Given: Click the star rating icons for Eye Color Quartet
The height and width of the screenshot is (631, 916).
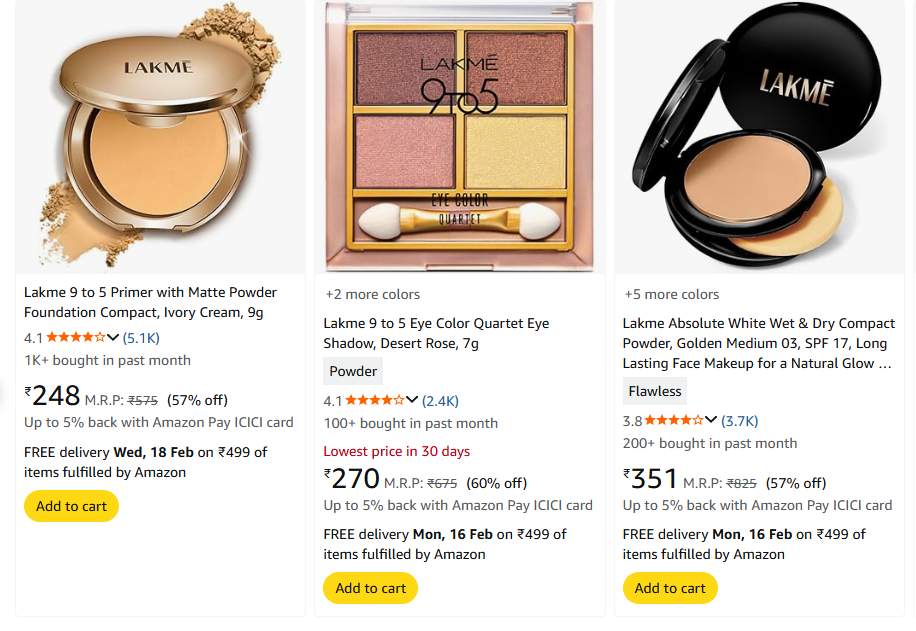Looking at the screenshot, I should 374,401.
